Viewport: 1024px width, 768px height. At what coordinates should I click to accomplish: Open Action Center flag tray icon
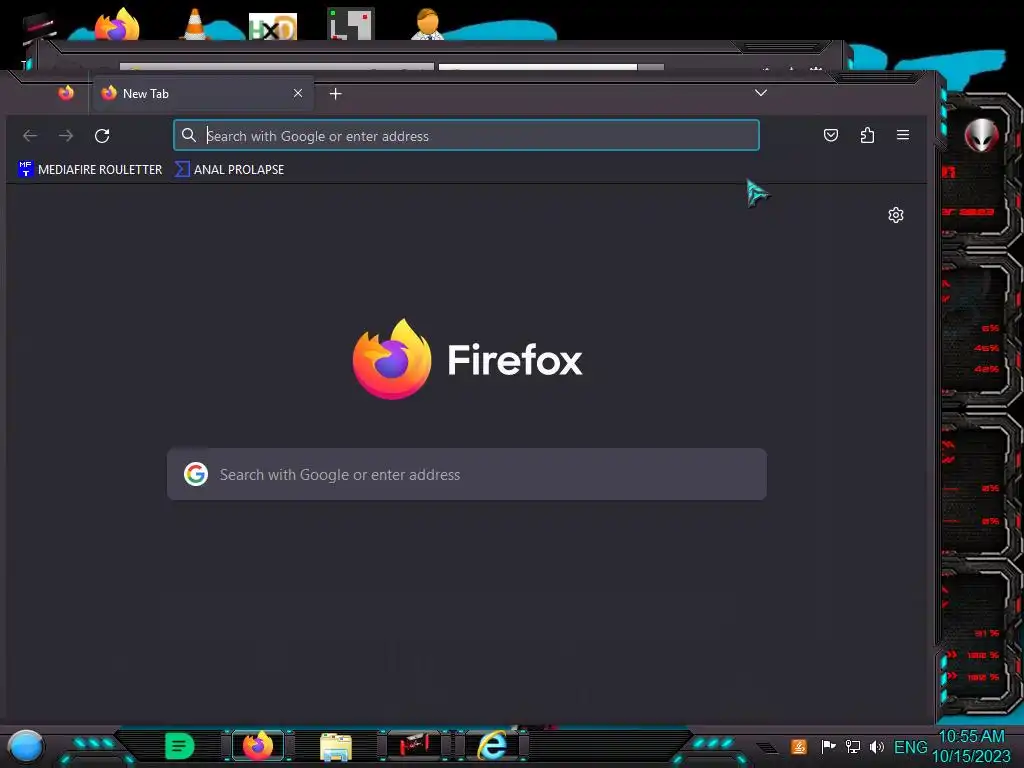pyautogui.click(x=828, y=746)
